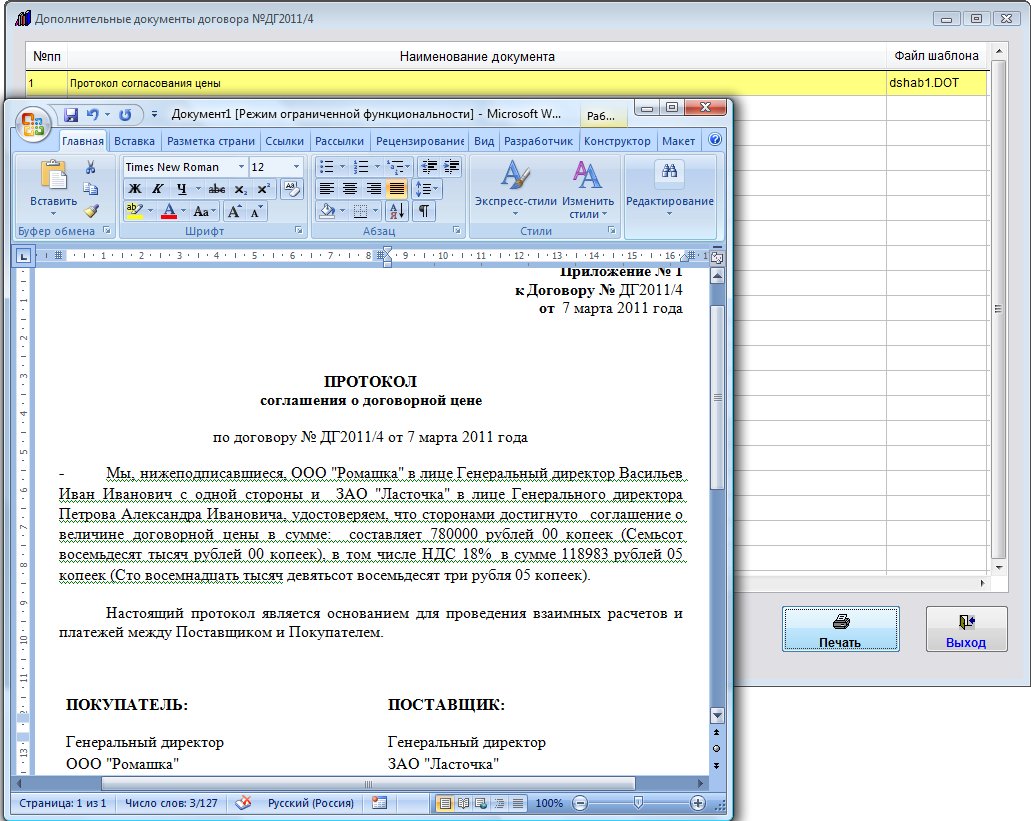The image size is (1031, 821).
Task: Open the change case Аа dropdown
Action: click(204, 212)
